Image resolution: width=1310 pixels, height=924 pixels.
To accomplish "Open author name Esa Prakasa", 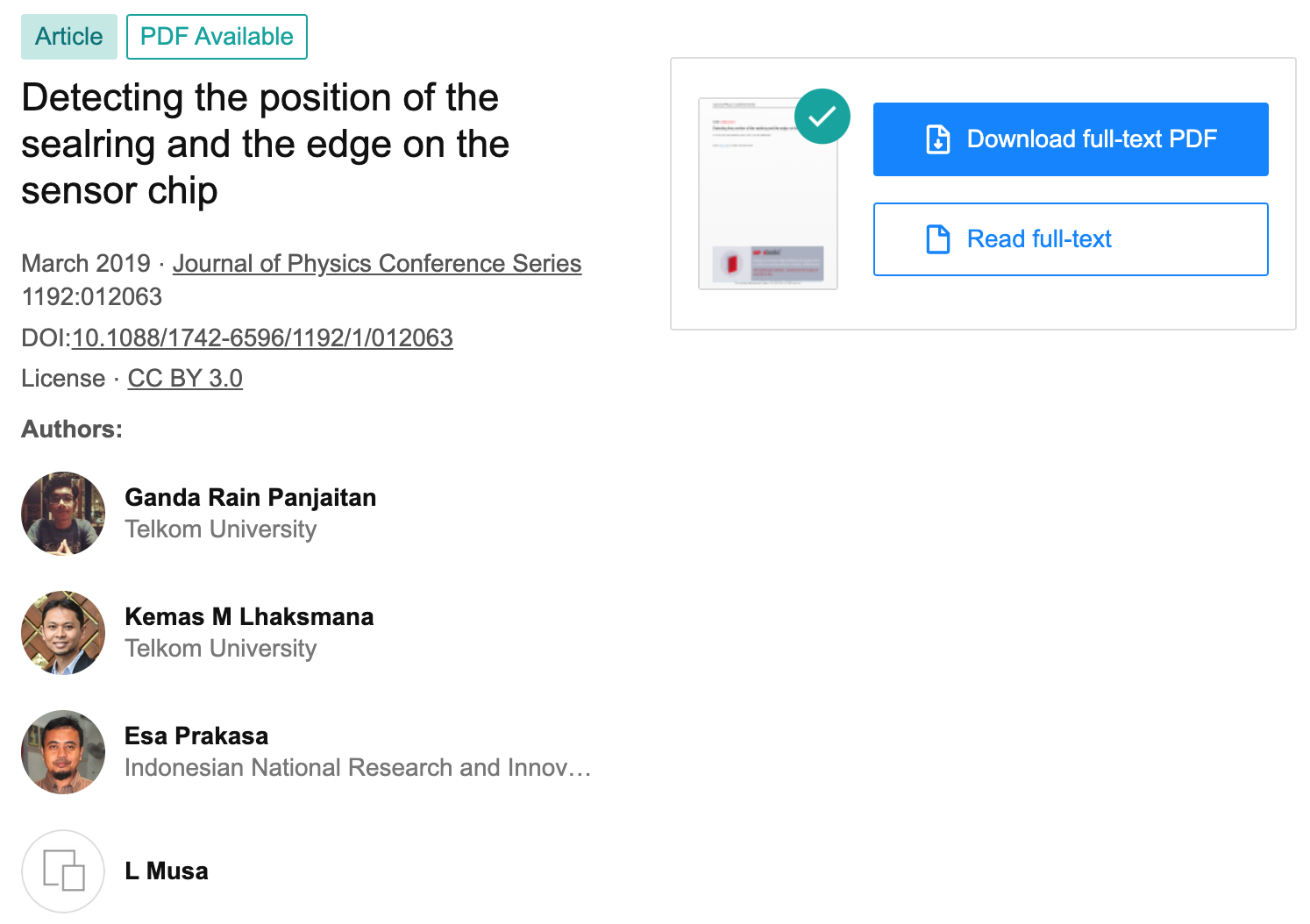I will pyautogui.click(x=196, y=736).
